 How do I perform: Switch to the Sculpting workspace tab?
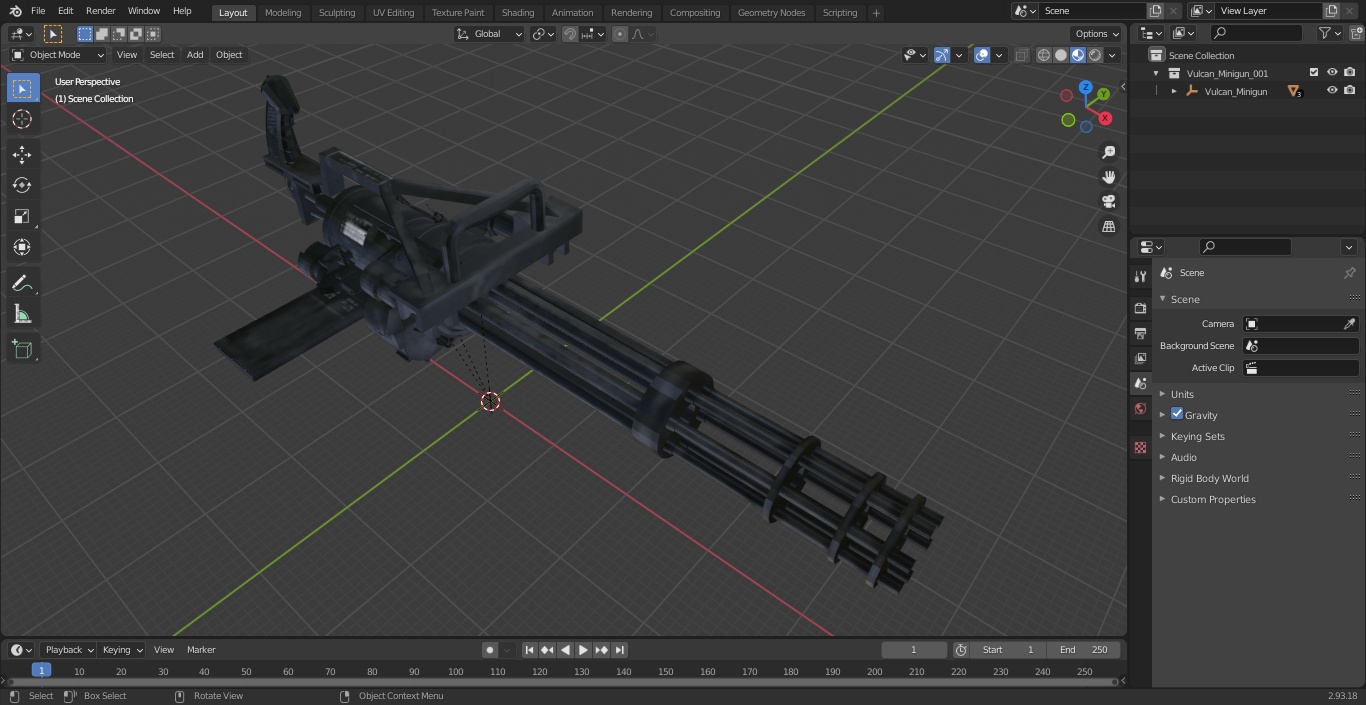tap(337, 13)
